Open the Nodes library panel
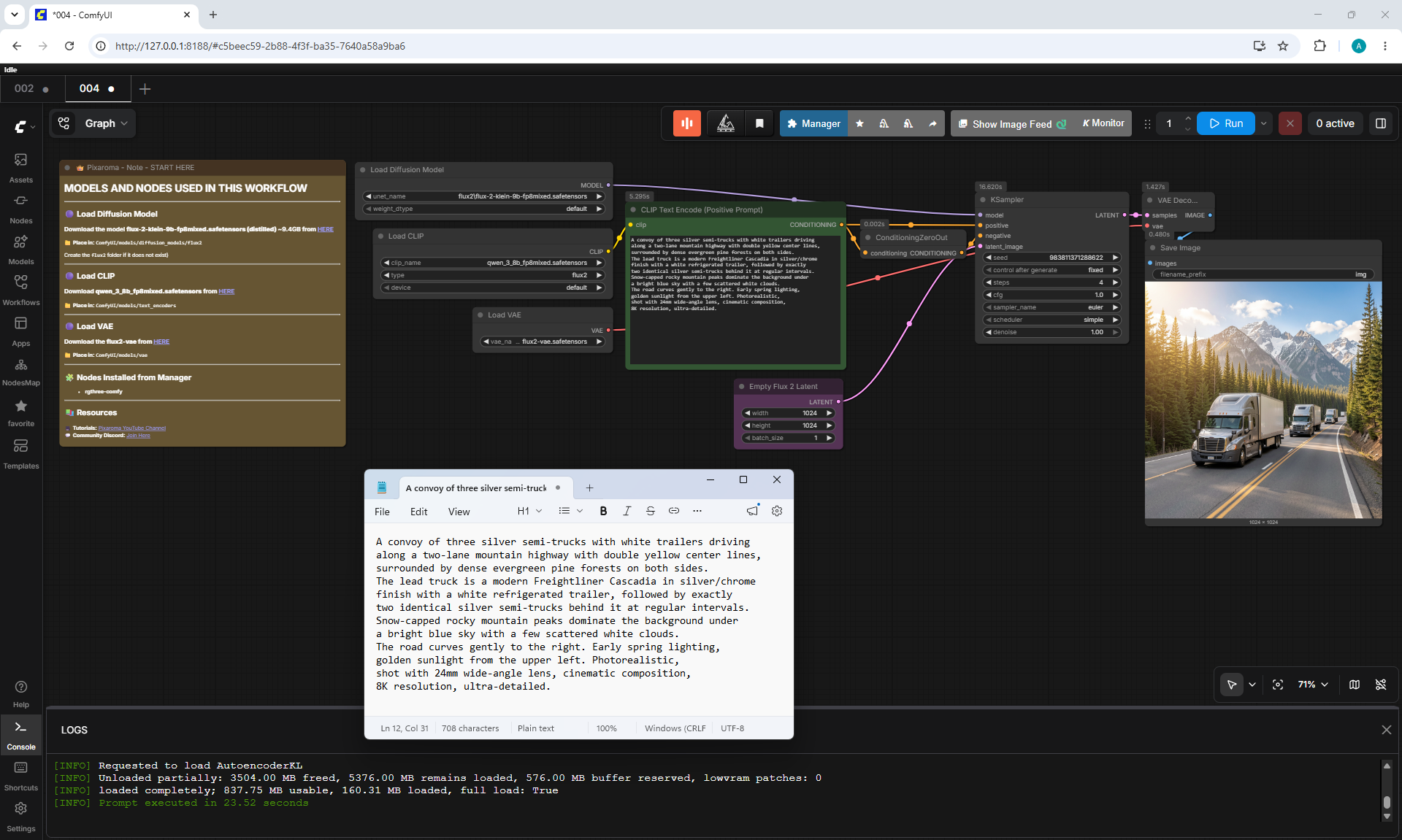This screenshot has width=1402, height=840. [21, 208]
